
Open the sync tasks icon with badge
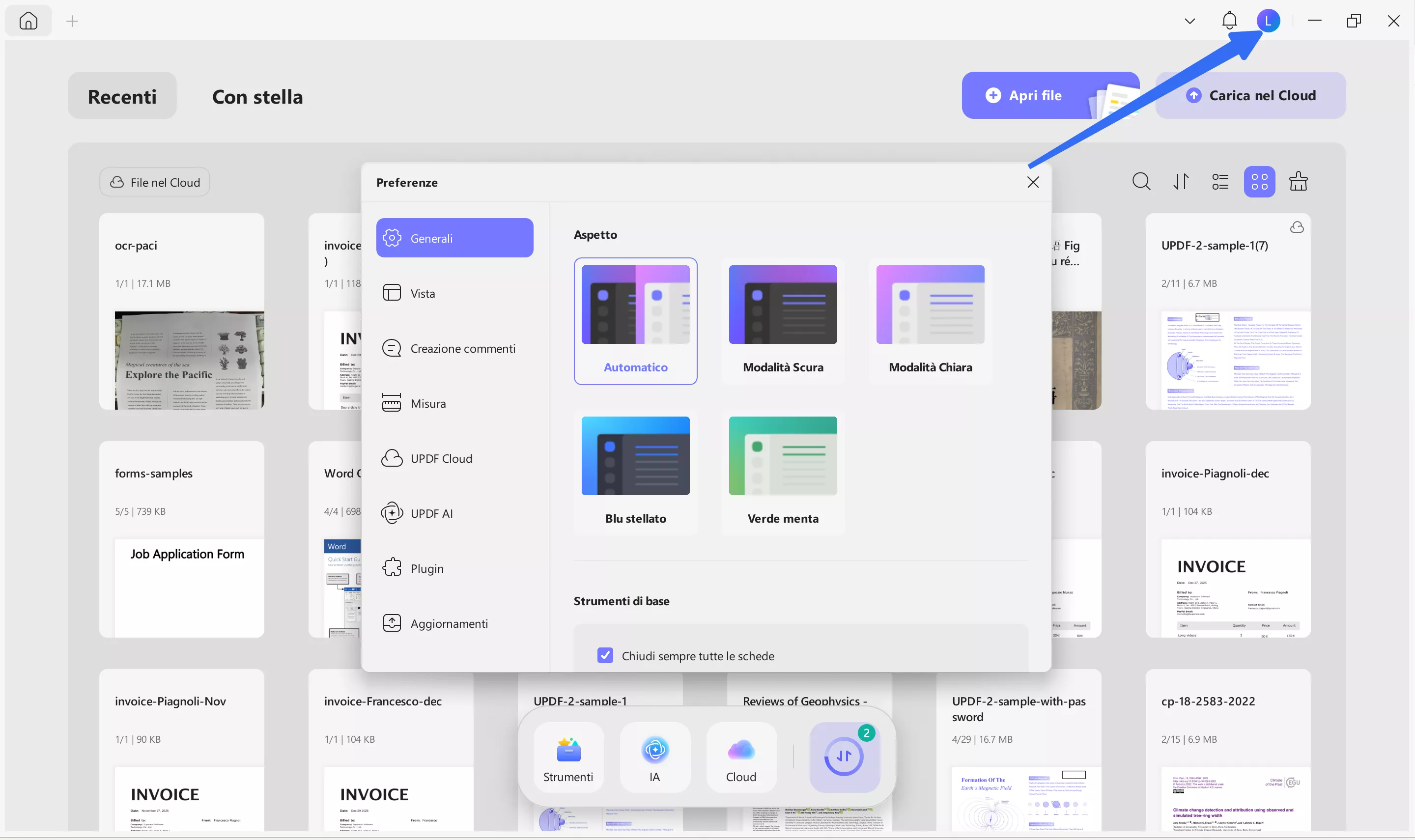844,757
